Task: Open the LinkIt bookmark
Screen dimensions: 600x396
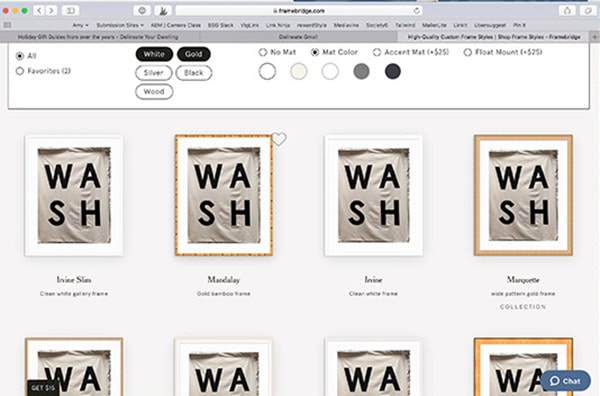Action: pos(460,25)
